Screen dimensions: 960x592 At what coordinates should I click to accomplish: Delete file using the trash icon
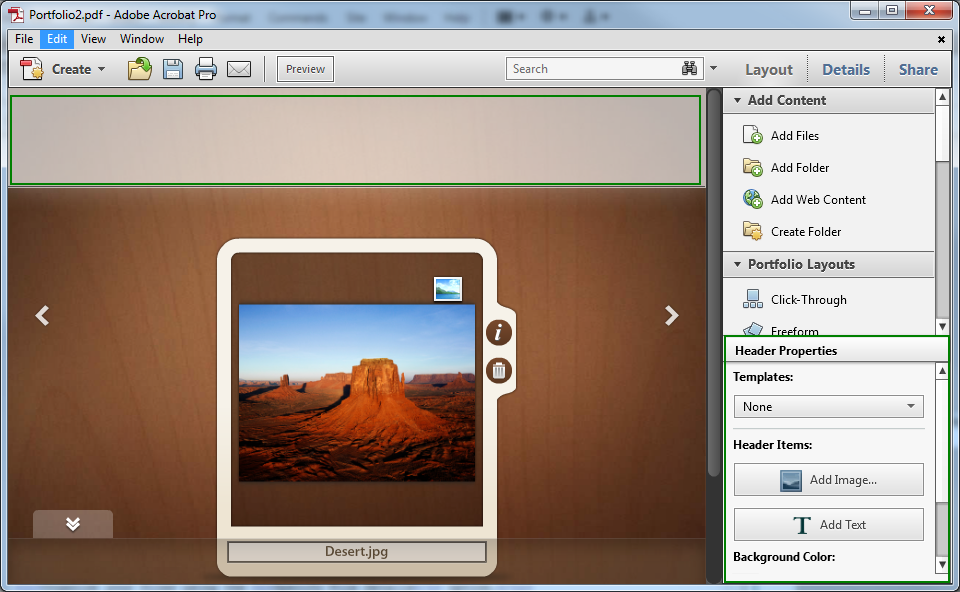click(x=499, y=371)
